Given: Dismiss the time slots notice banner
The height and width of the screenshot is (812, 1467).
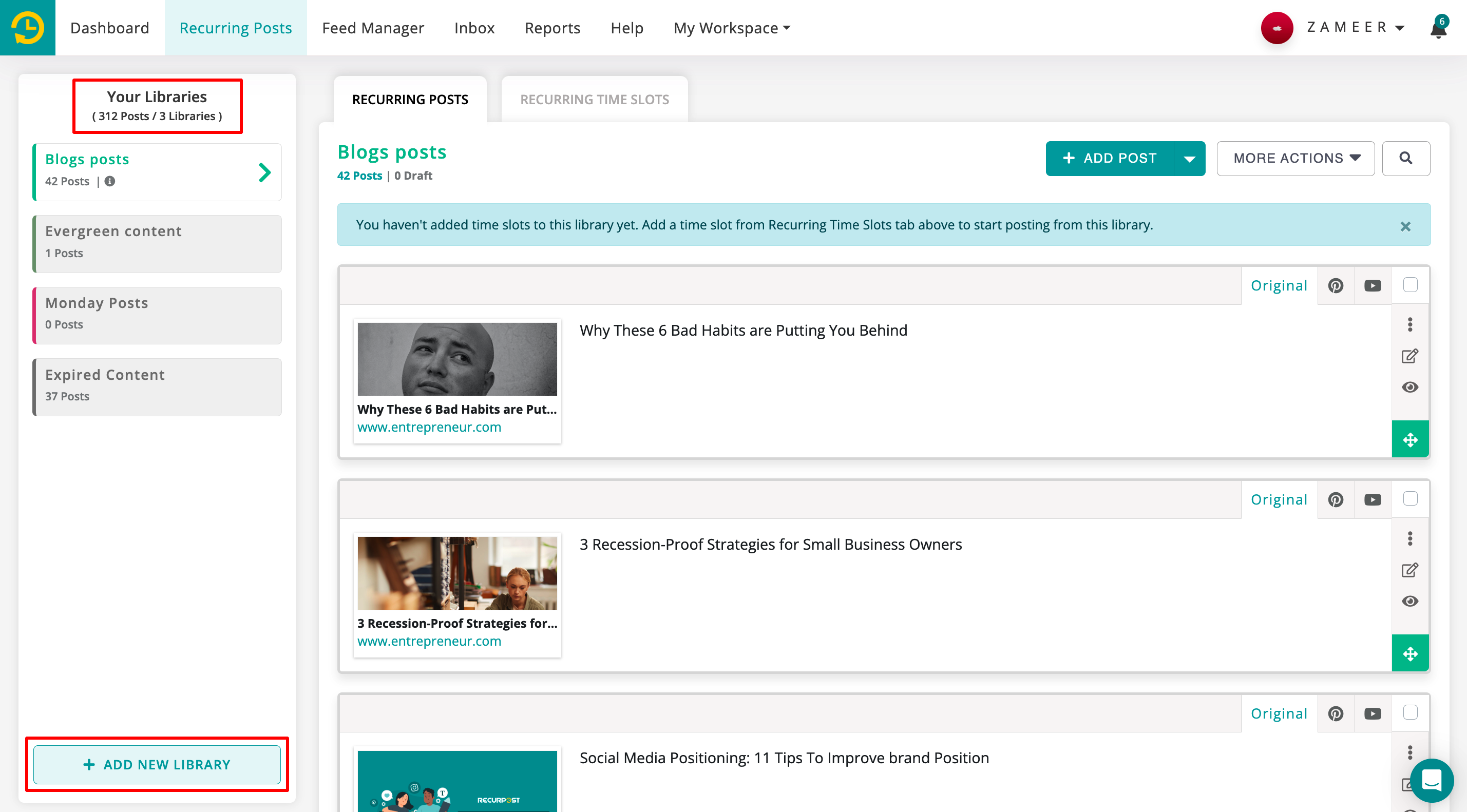Looking at the screenshot, I should point(1405,227).
